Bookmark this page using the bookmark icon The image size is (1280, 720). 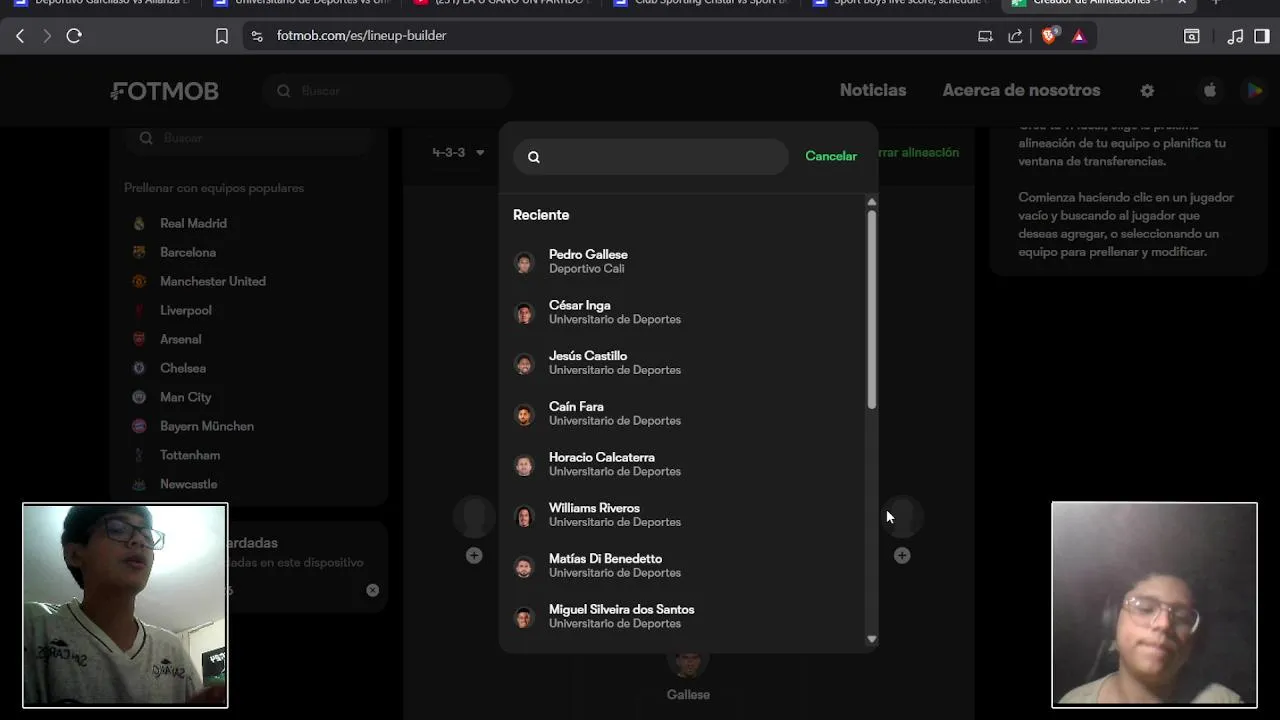[222, 36]
